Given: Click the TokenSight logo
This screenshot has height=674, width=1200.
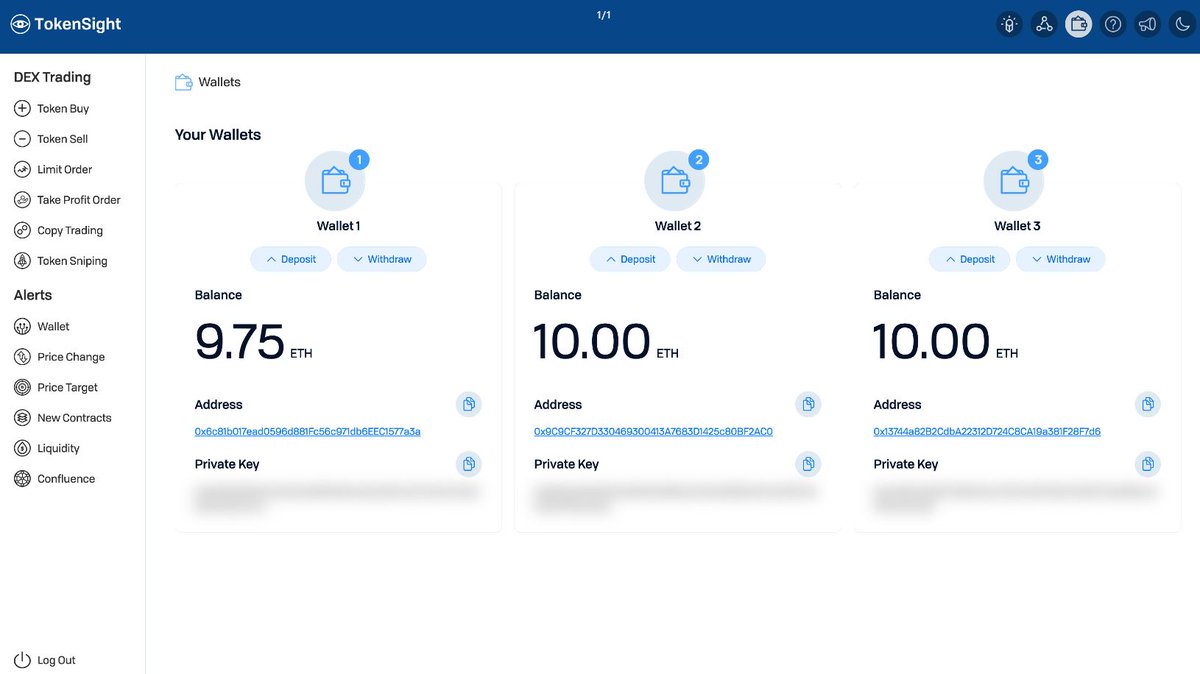Looking at the screenshot, I should [66, 24].
